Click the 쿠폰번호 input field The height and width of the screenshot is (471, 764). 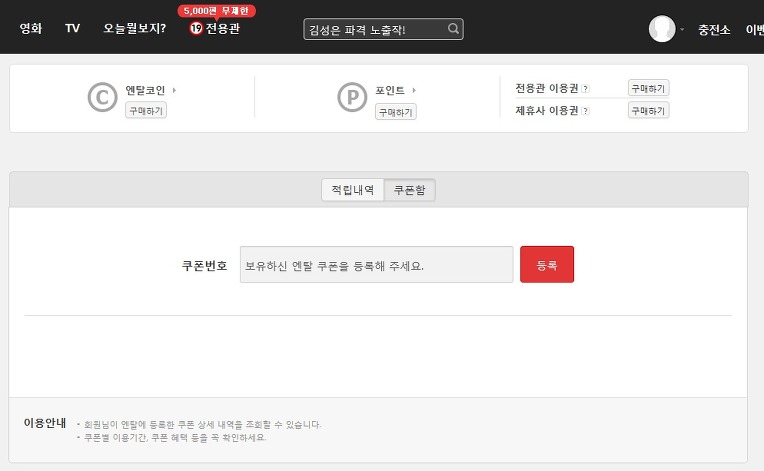[377, 264]
